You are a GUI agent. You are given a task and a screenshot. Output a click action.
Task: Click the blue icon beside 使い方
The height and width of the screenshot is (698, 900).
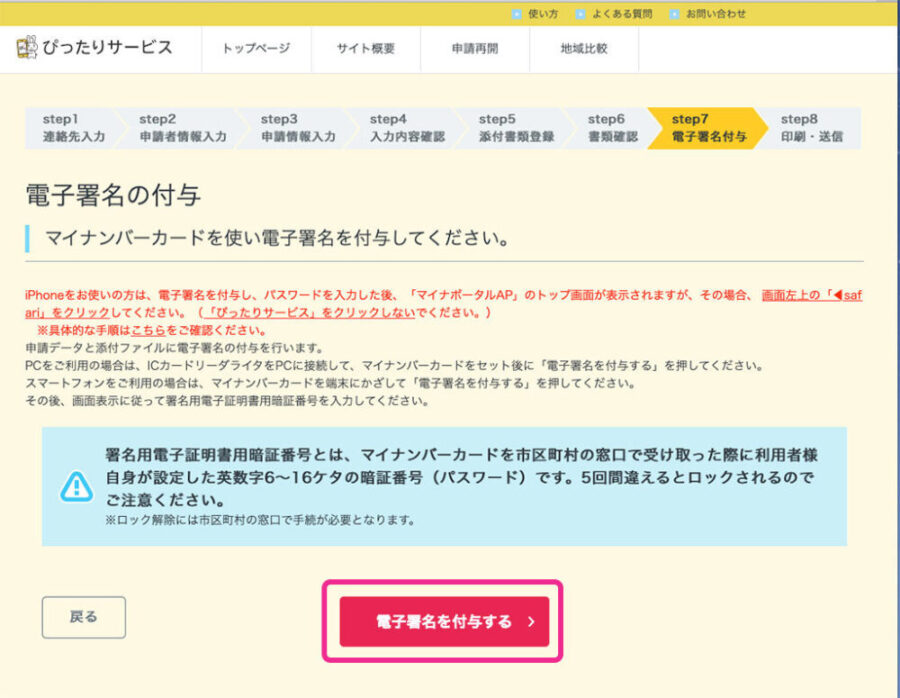tap(516, 14)
